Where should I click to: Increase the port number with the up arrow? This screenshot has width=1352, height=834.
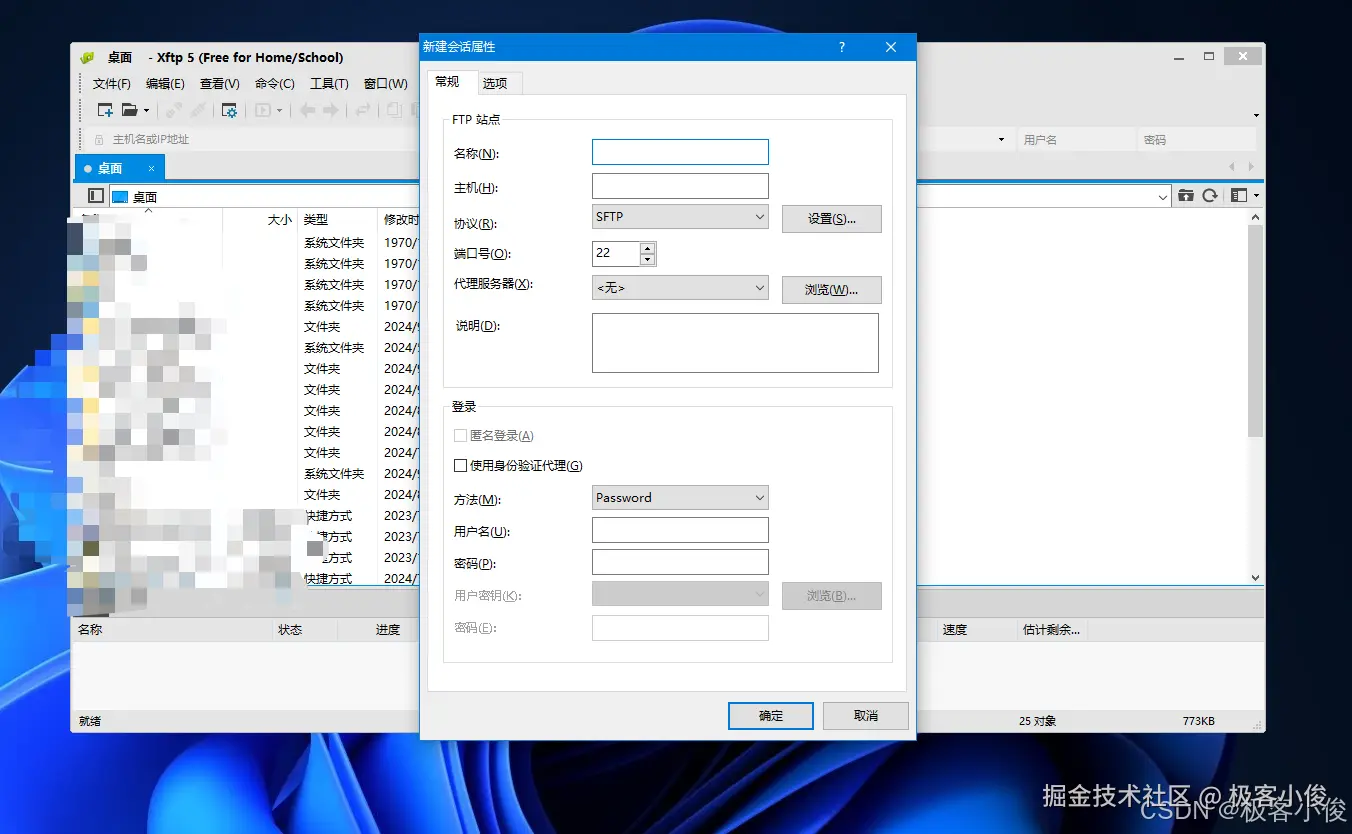(647, 248)
